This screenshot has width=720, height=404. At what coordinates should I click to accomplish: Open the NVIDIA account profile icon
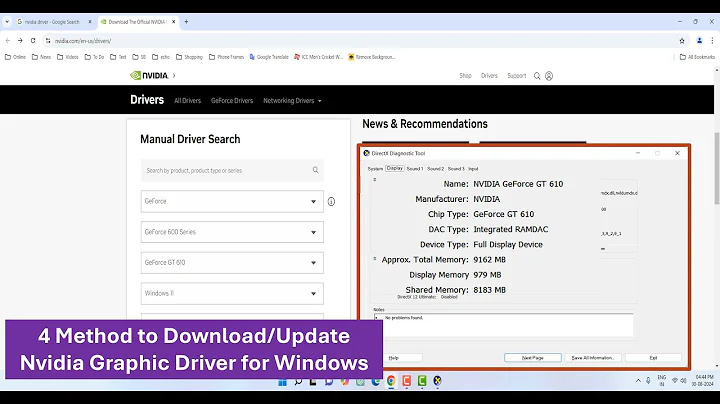click(x=549, y=76)
